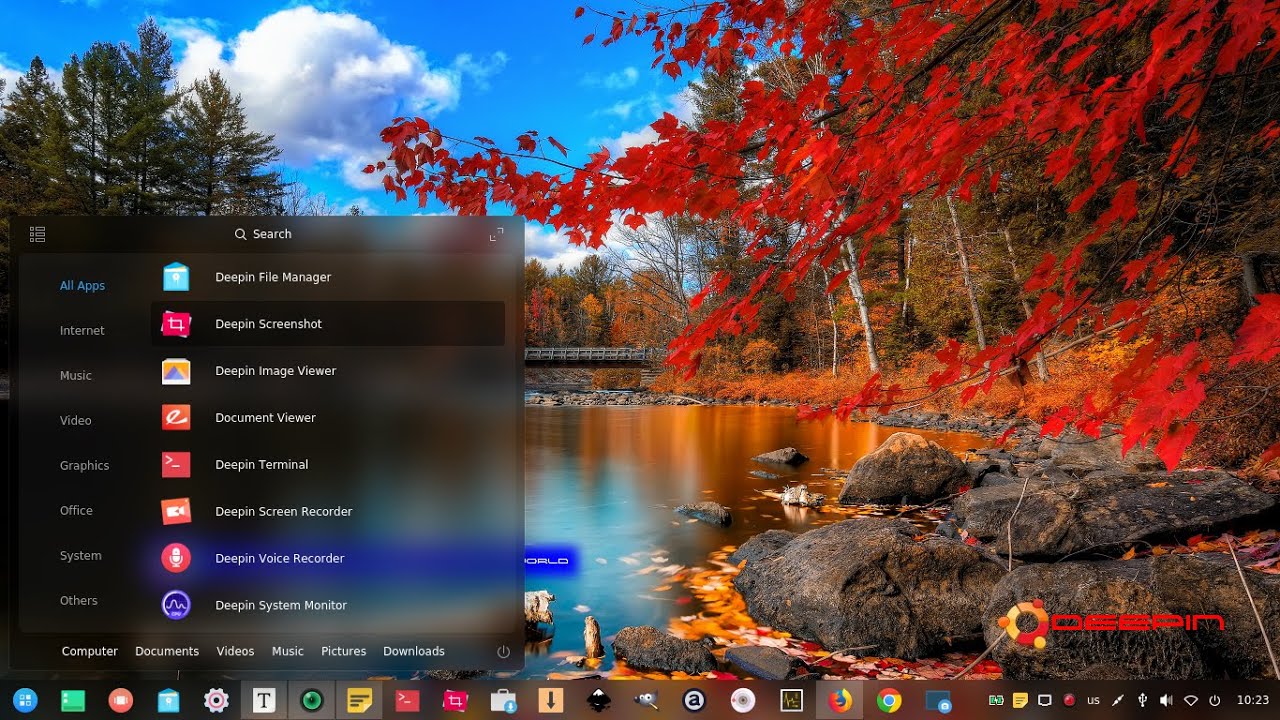Screen dimensions: 1280x720
Task: Select the Music category in sidebar
Action: (76, 376)
